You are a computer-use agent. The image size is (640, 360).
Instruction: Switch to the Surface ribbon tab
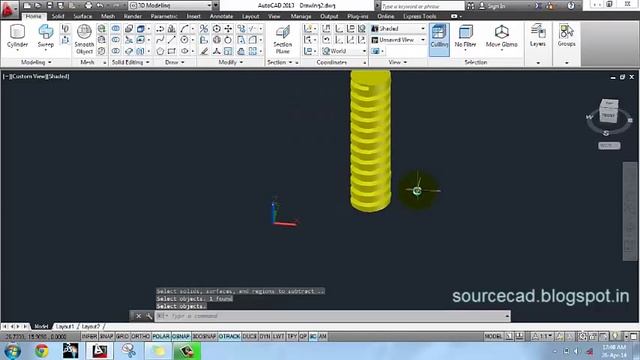coord(82,16)
